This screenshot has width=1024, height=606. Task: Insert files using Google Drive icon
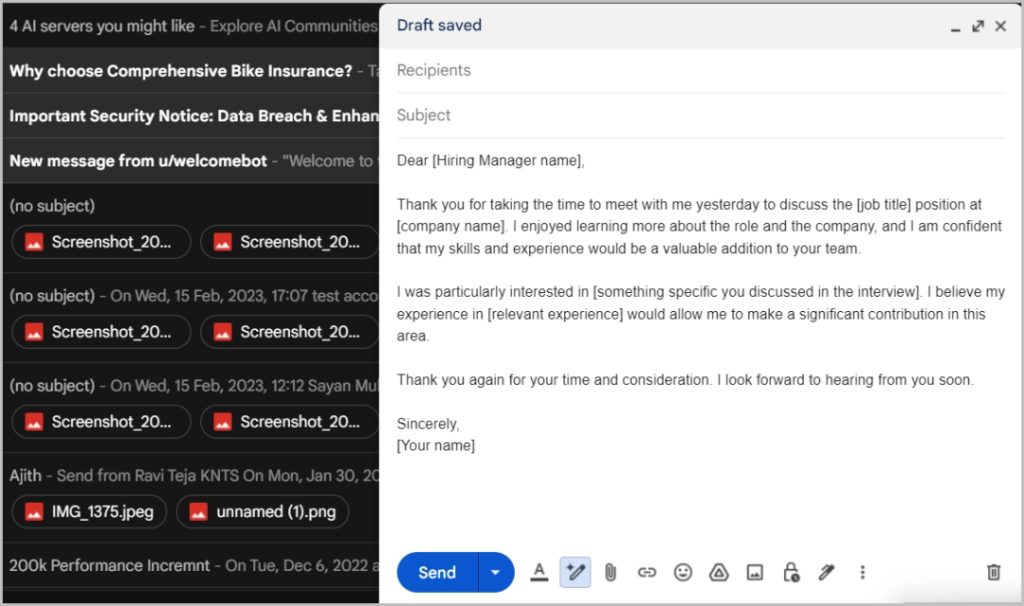719,573
